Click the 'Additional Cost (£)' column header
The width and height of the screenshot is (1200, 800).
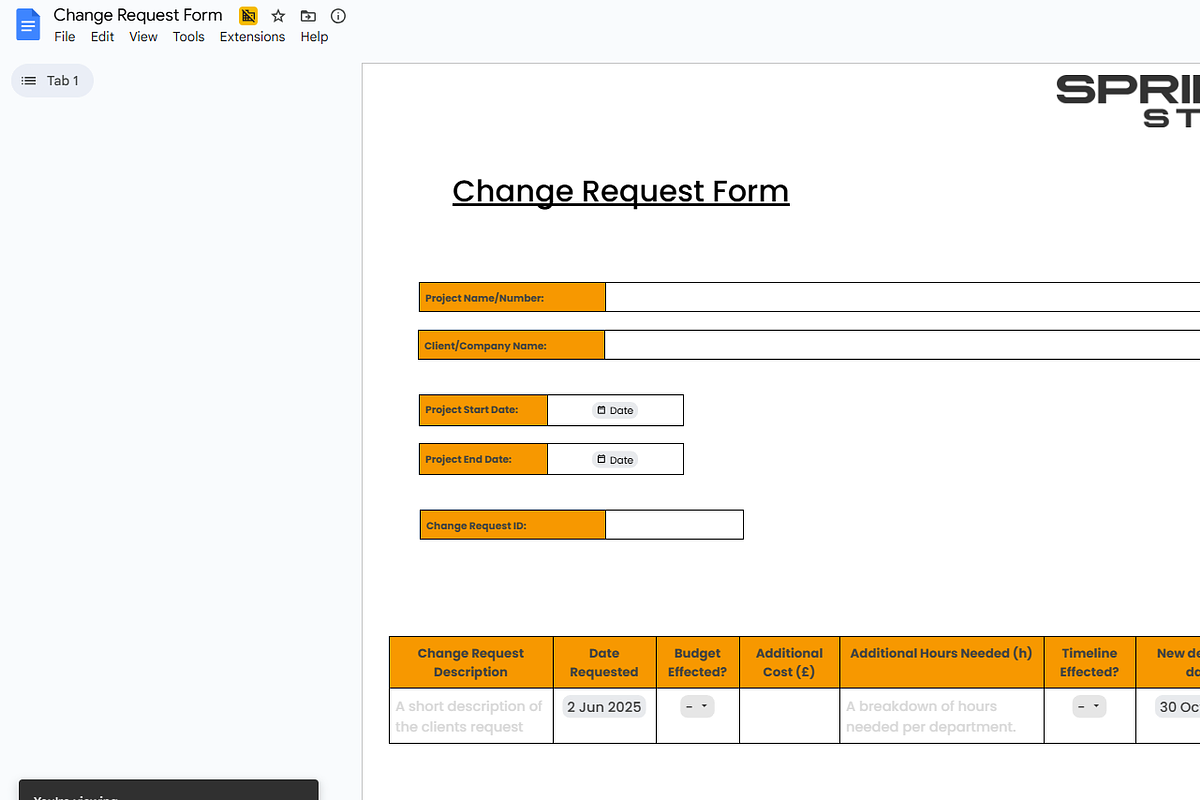789,662
